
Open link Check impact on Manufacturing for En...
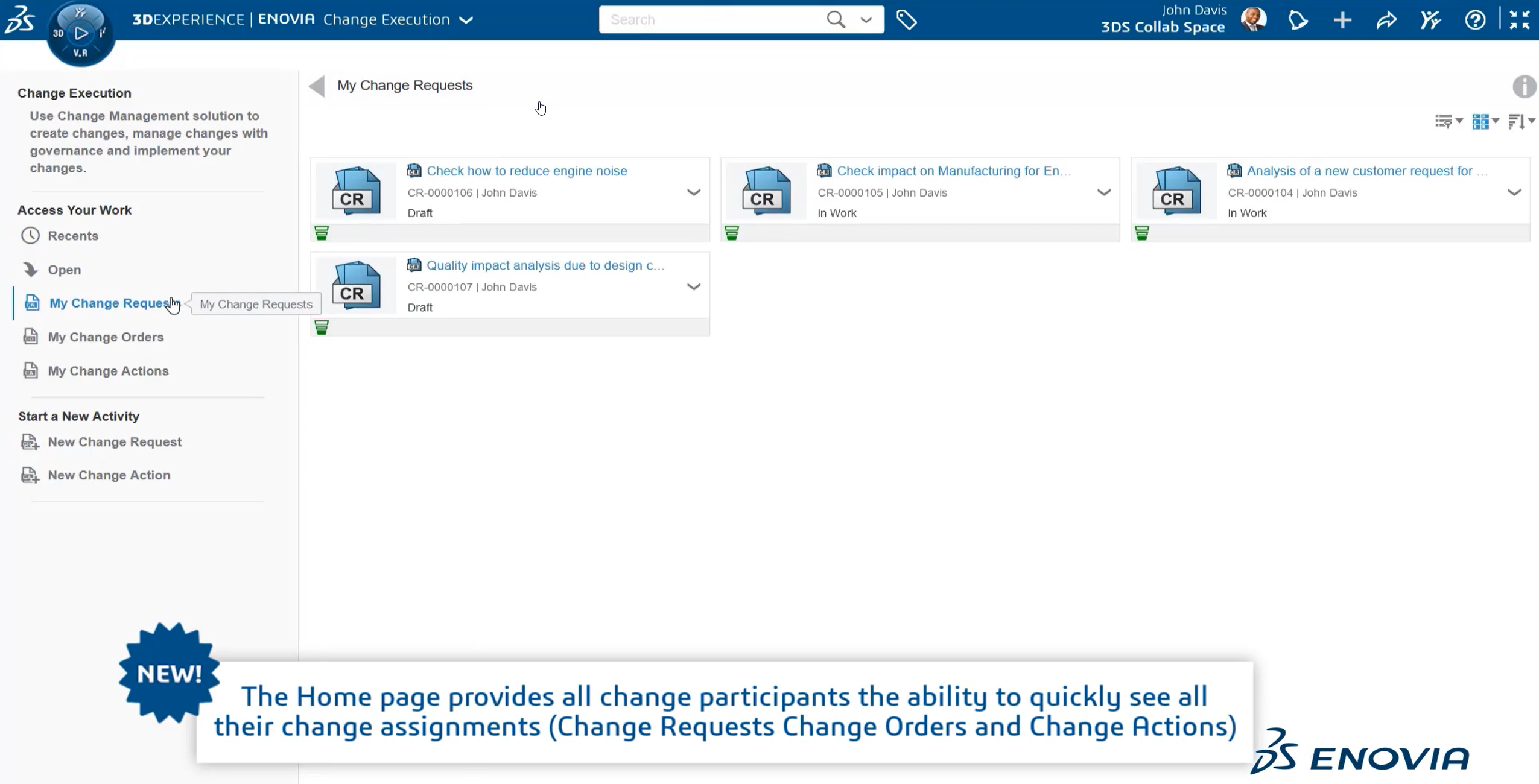click(x=953, y=171)
